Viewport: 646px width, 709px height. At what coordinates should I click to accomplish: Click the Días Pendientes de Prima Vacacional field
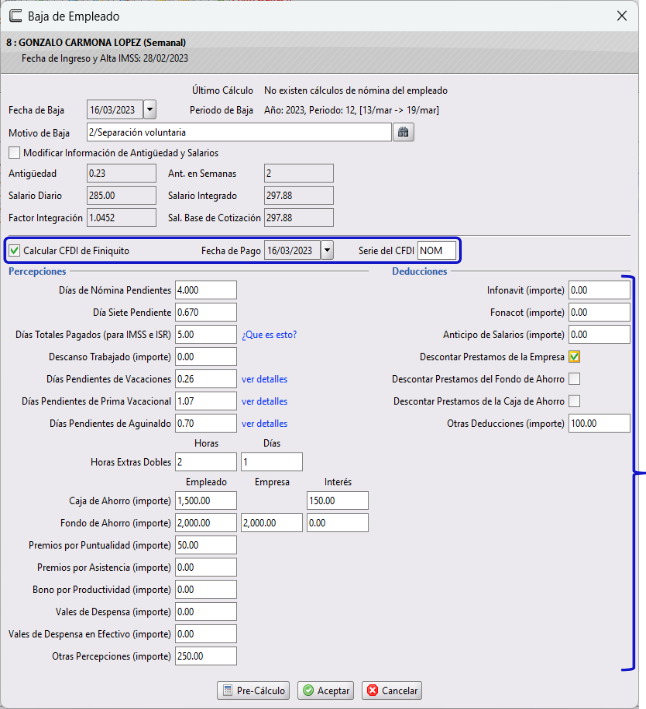(206, 401)
